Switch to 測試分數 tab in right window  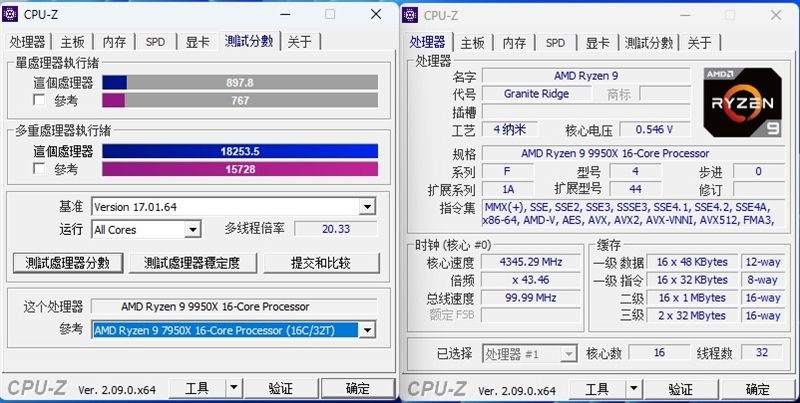pos(649,43)
